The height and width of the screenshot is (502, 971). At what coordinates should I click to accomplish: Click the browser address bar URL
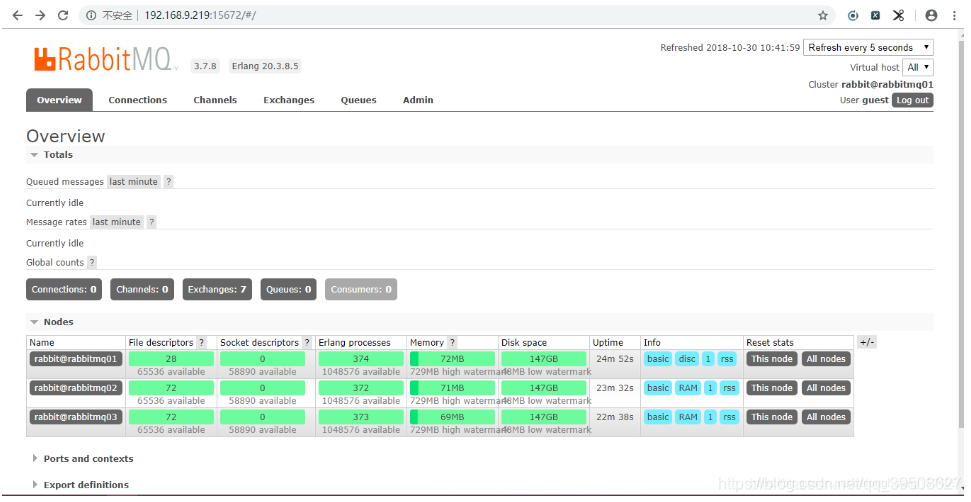click(200, 15)
